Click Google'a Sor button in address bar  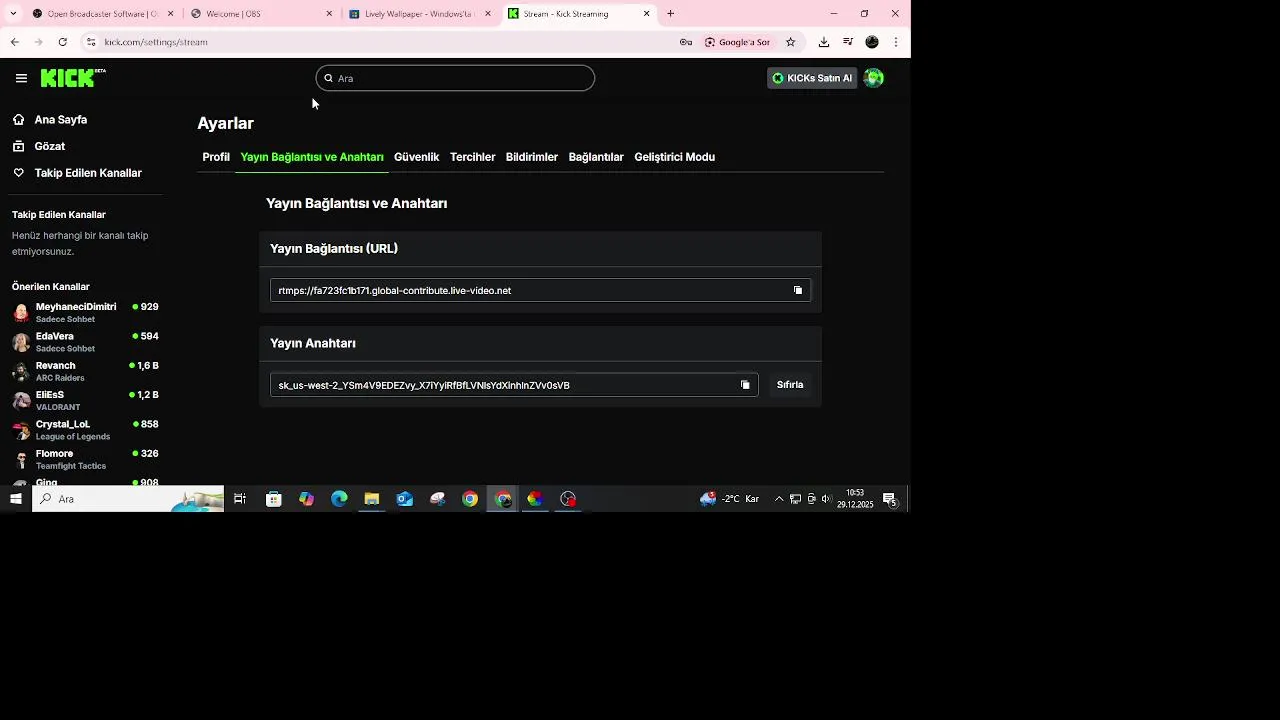737,42
